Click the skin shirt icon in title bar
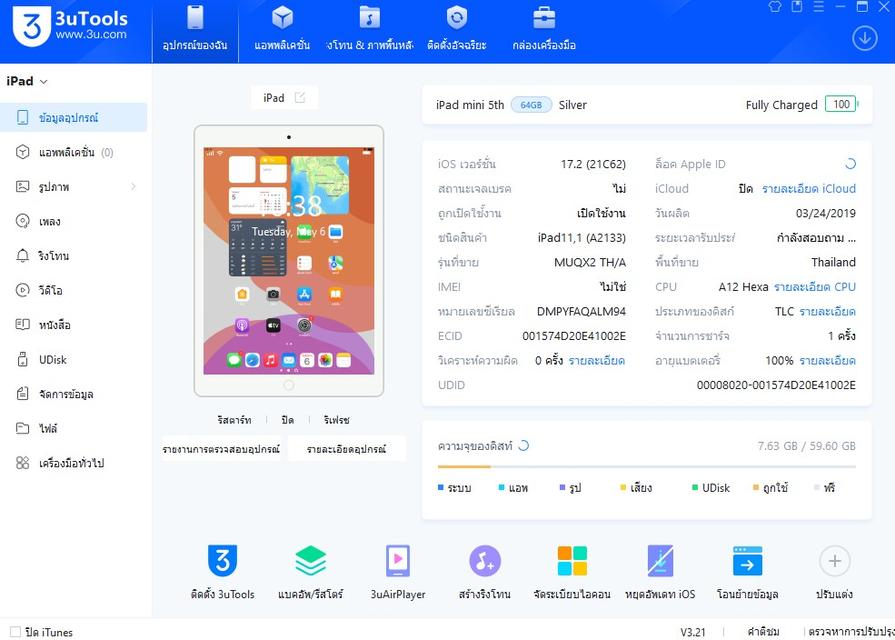The width and height of the screenshot is (895, 640). pyautogui.click(x=775, y=7)
